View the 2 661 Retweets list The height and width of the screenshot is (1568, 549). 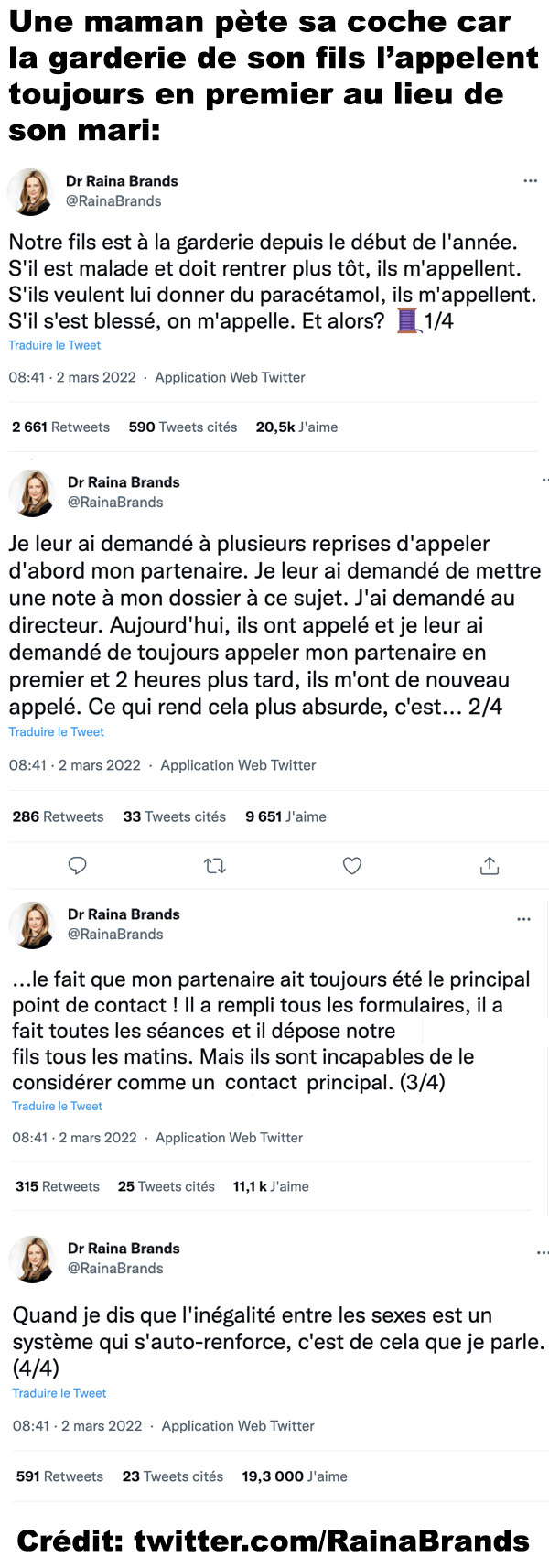60,427
